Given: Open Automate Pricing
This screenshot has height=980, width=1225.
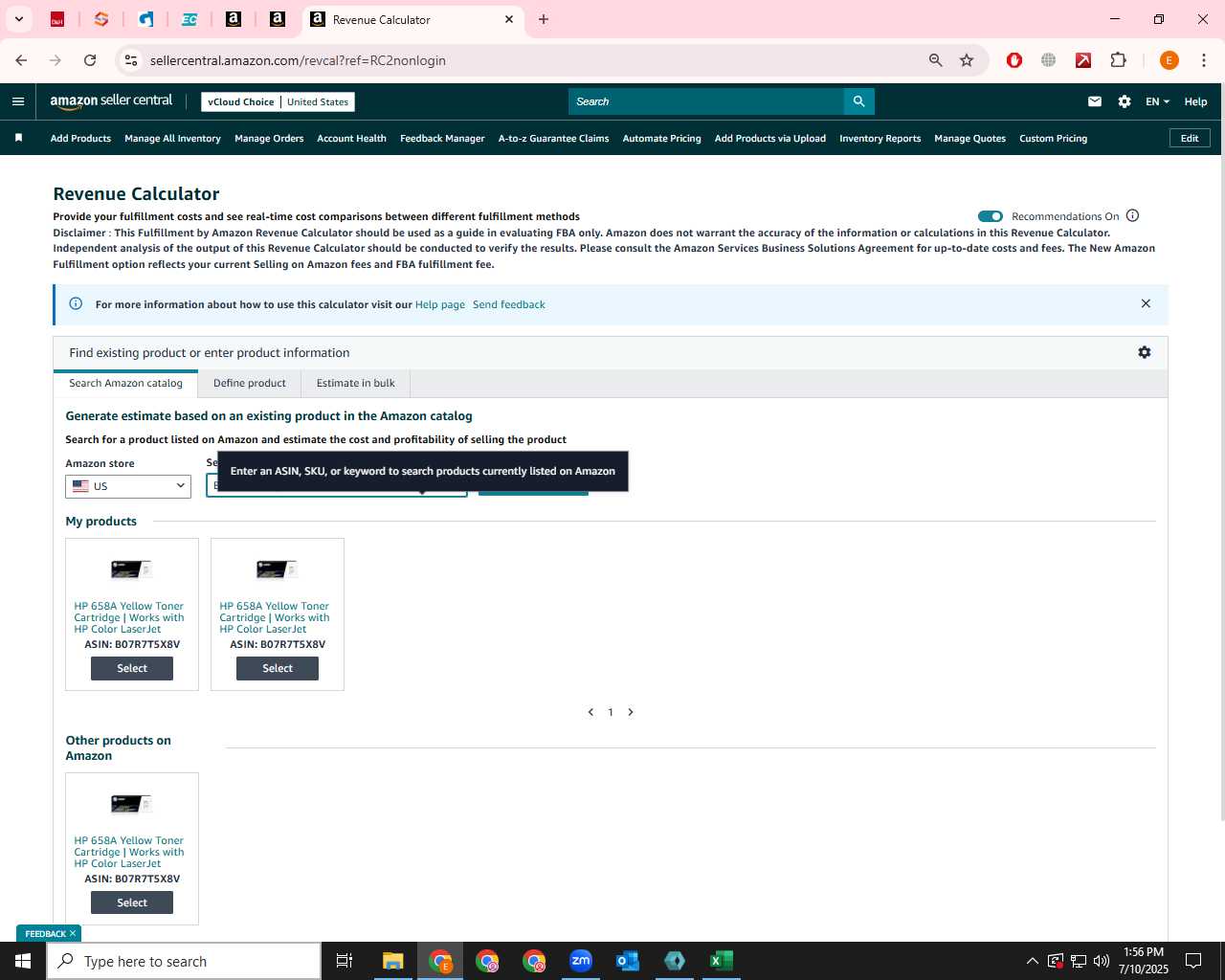Looking at the screenshot, I should pyautogui.click(x=661, y=138).
